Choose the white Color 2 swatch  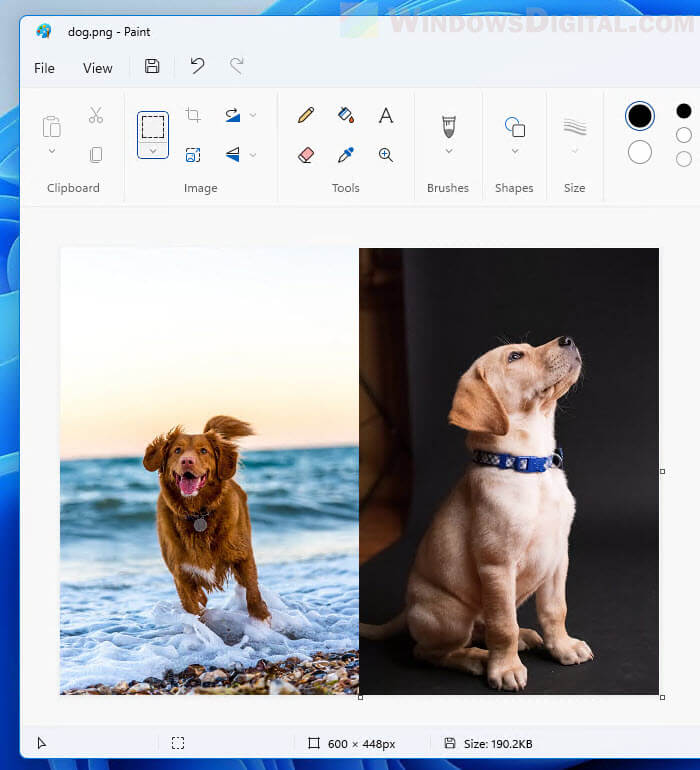pos(640,152)
